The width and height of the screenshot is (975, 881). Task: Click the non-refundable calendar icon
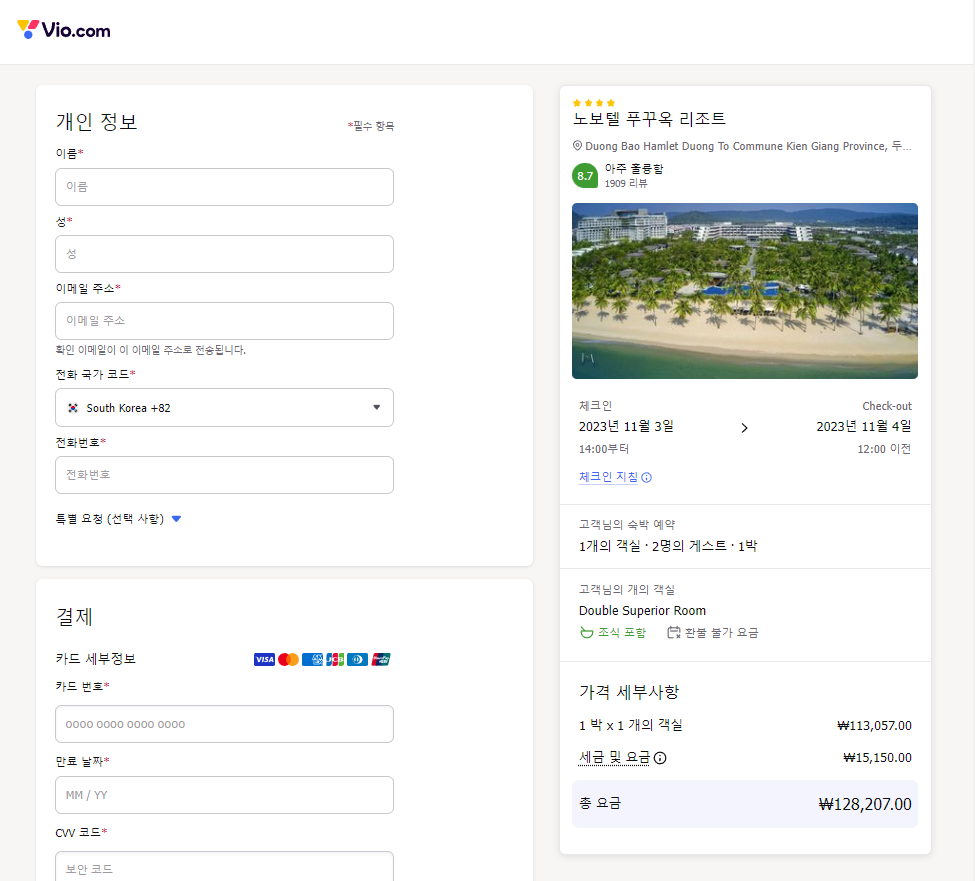[x=674, y=633]
